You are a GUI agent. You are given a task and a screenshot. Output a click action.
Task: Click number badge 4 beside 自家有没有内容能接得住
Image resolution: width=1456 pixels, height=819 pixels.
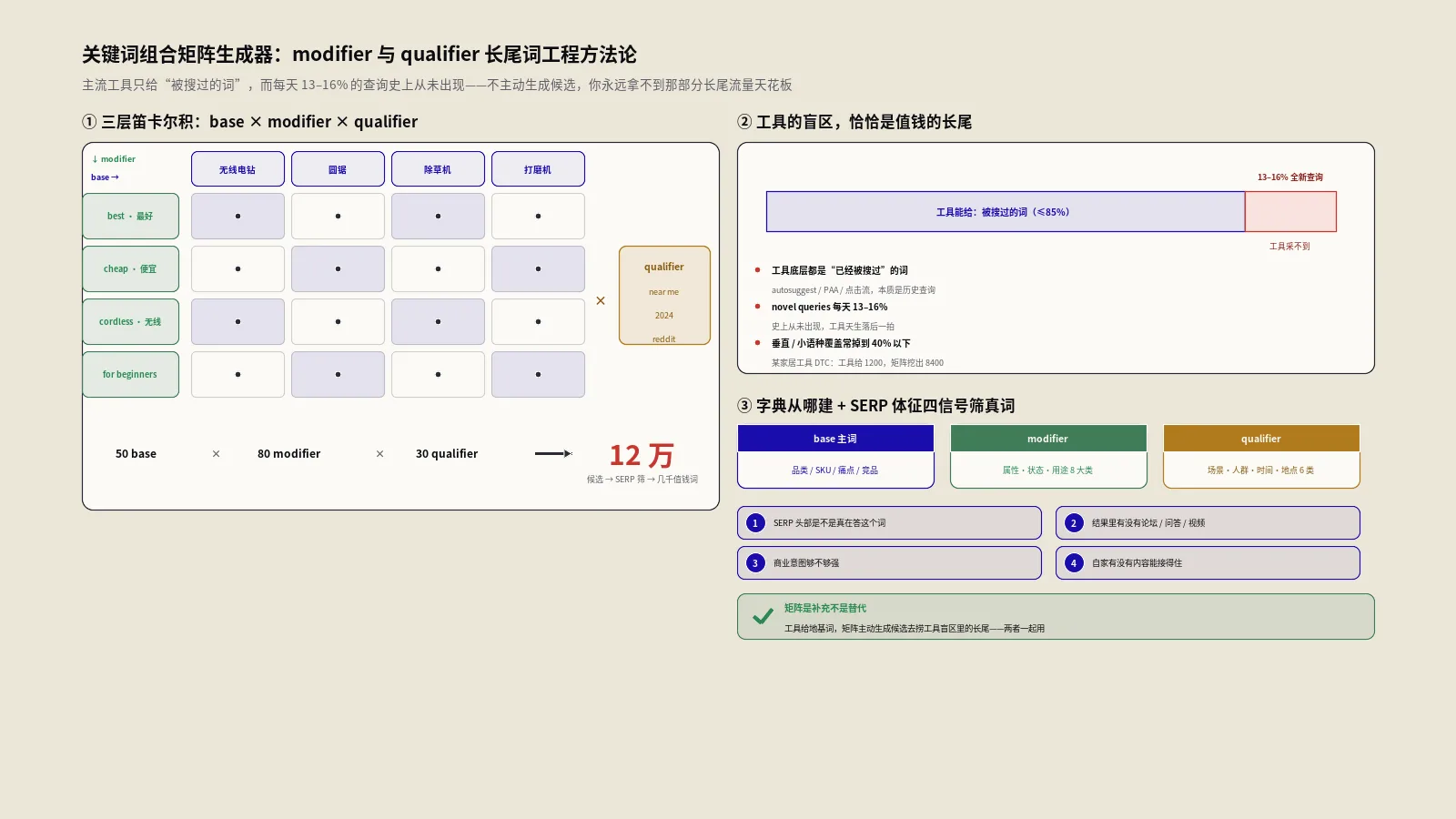1074,563
